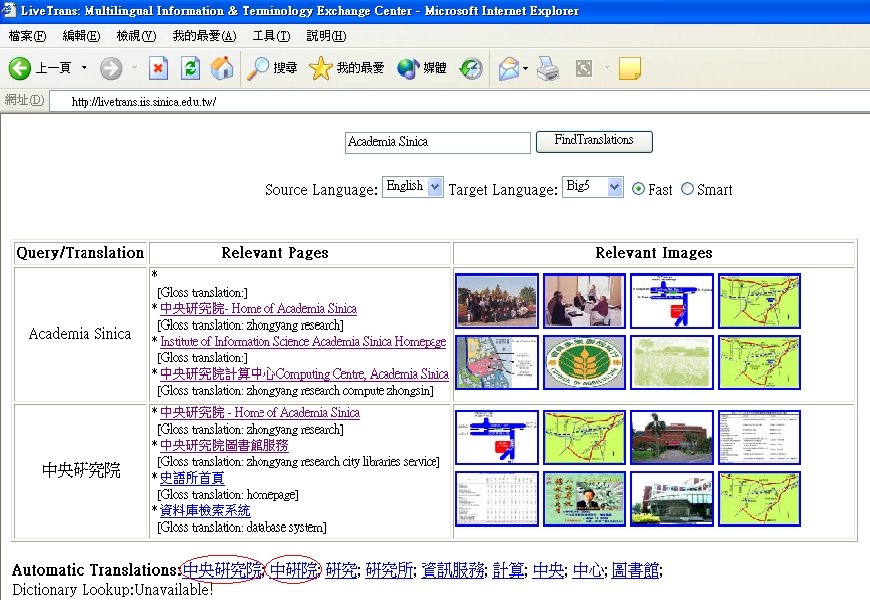Click the Media (媒體) globe icon
Image resolution: width=870 pixels, height=600 pixels.
[x=422, y=68]
